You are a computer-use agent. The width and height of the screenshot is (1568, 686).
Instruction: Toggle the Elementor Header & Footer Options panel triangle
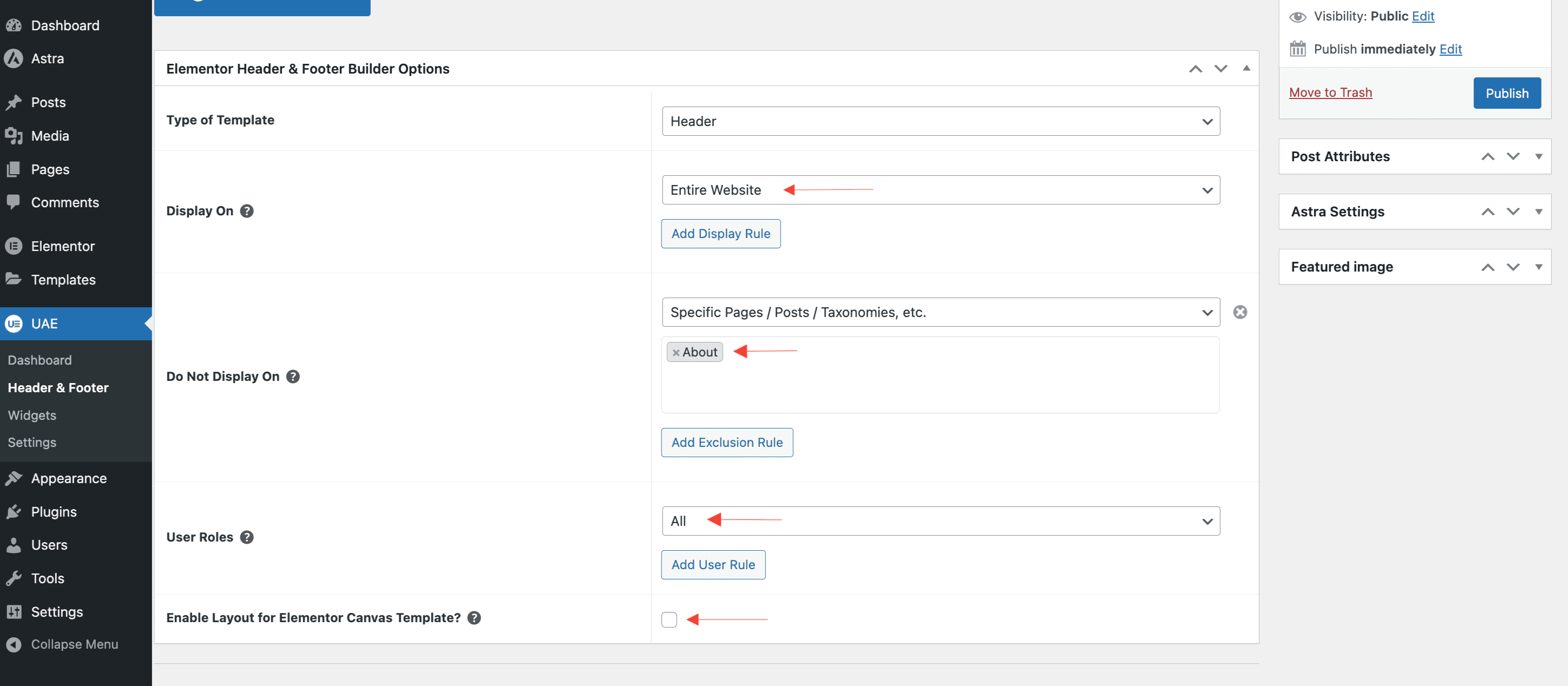(x=1246, y=68)
